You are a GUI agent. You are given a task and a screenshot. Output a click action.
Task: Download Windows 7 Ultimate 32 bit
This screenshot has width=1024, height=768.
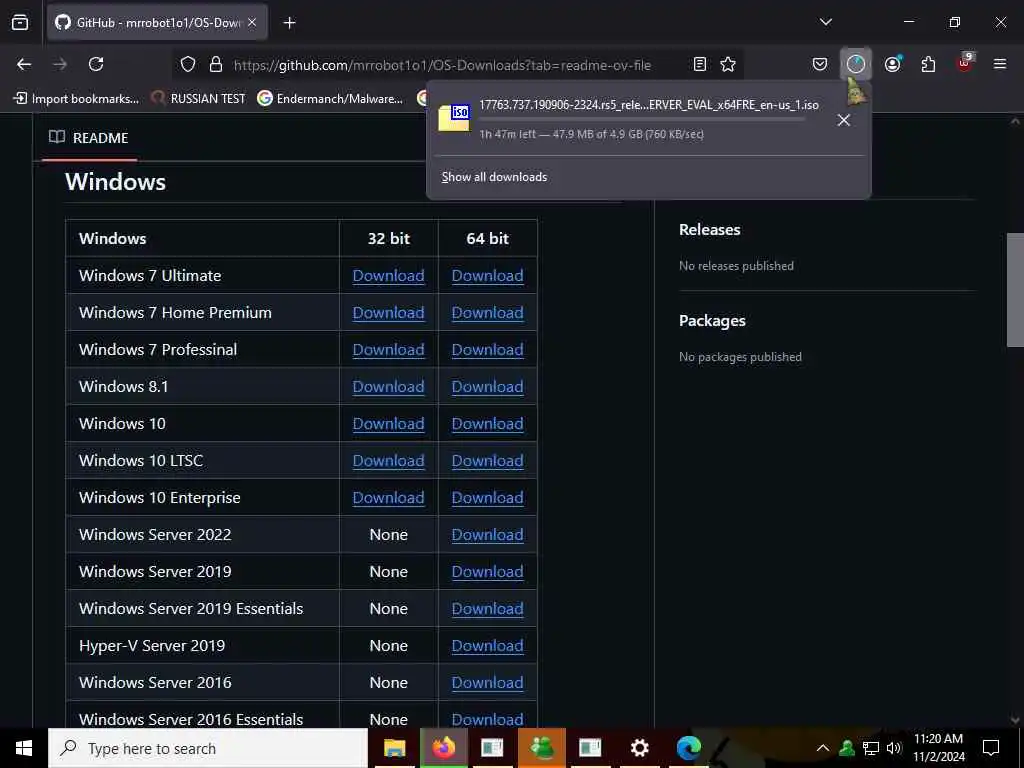click(x=389, y=276)
